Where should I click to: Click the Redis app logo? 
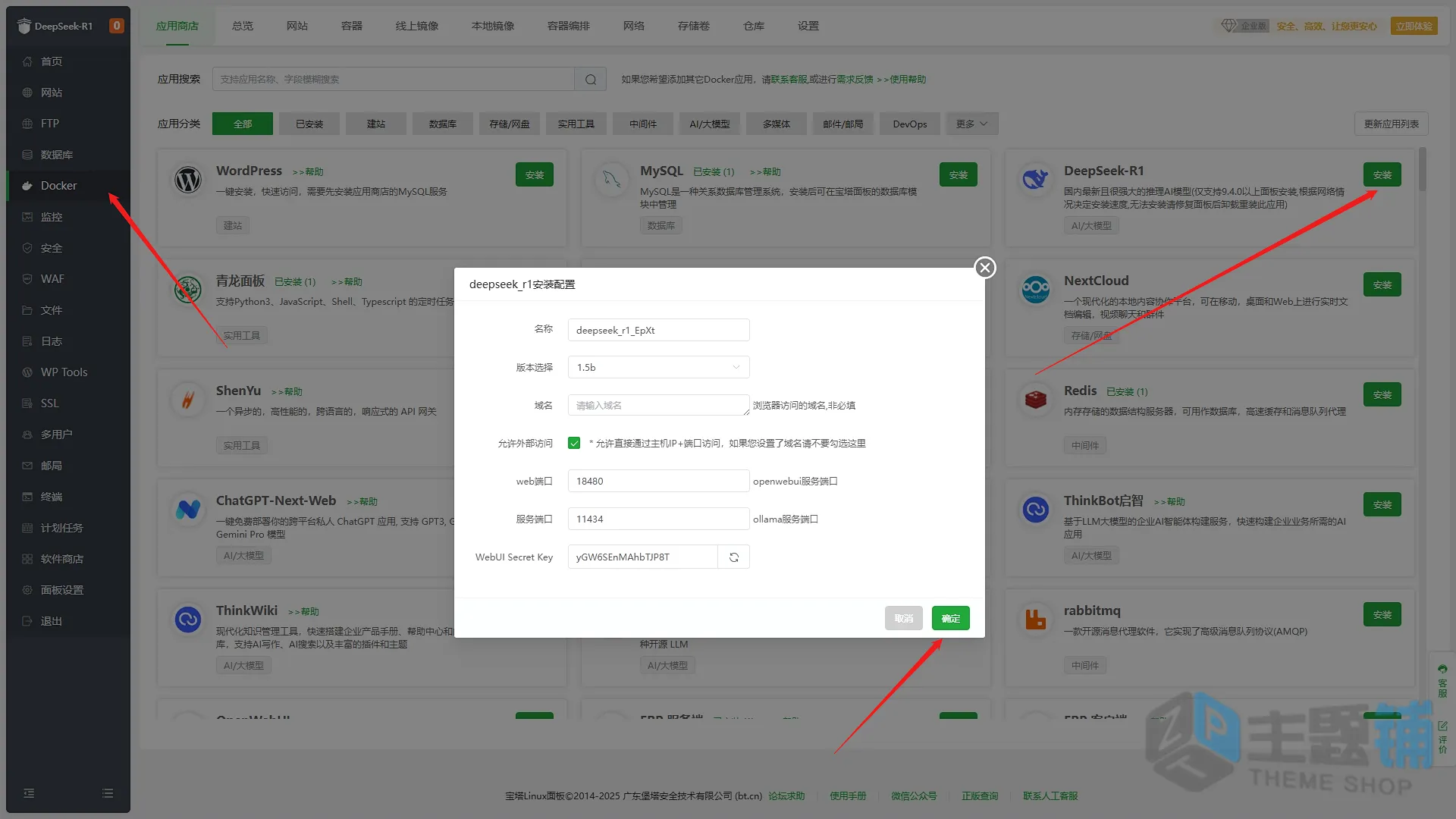[x=1035, y=400]
